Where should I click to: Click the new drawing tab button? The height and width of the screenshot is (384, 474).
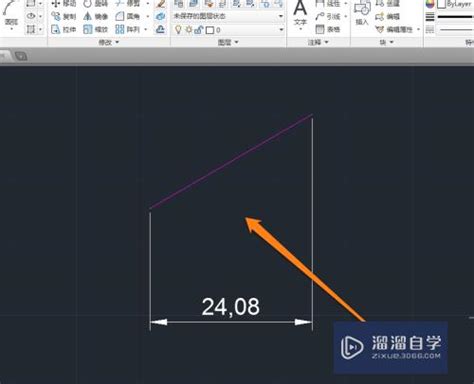[21, 56]
